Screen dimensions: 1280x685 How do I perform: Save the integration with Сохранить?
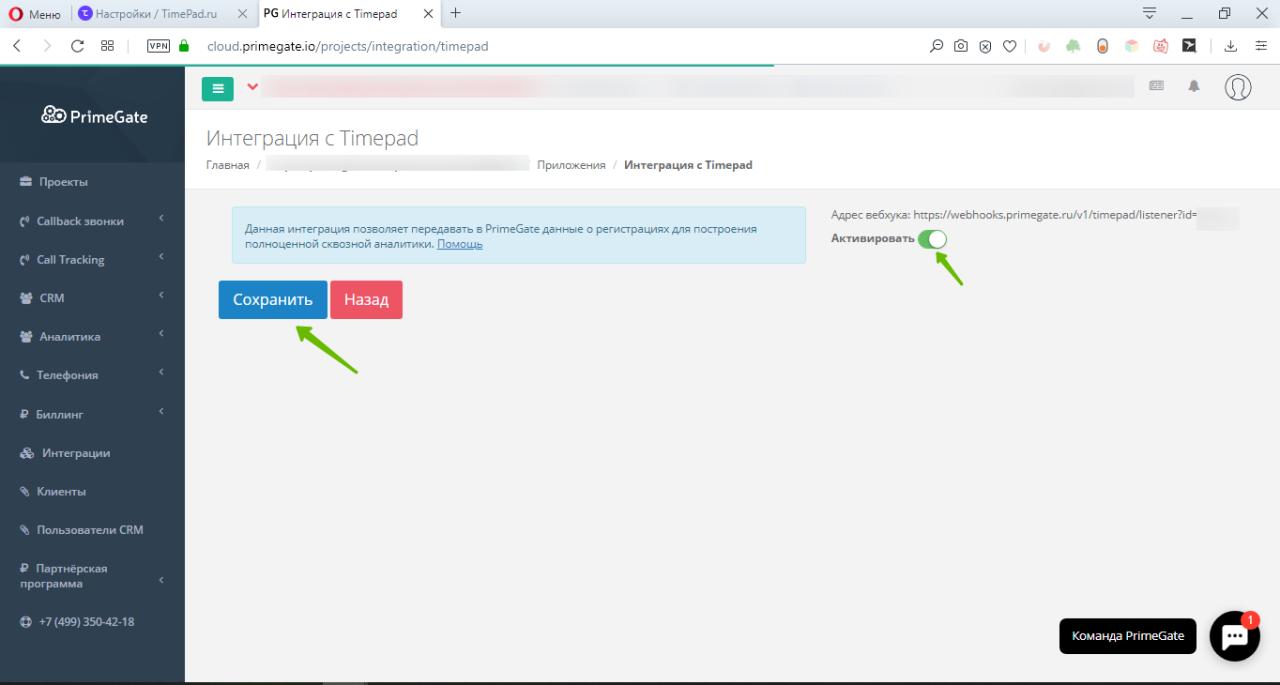[x=273, y=300]
